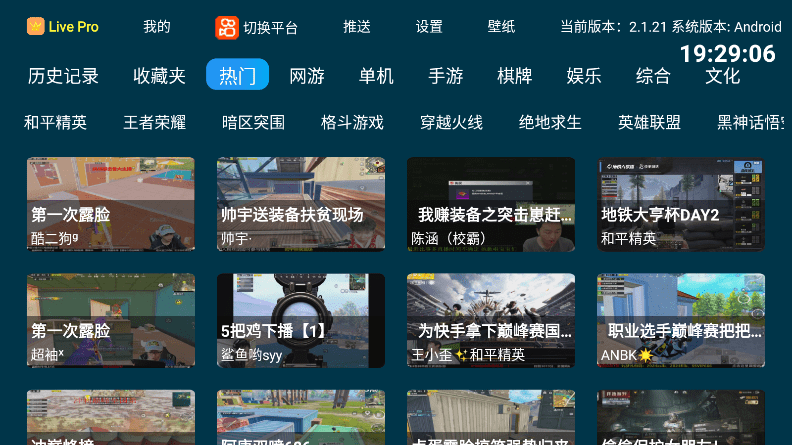
Task: Open 壁纸 wallpaper option
Action: [501, 27]
